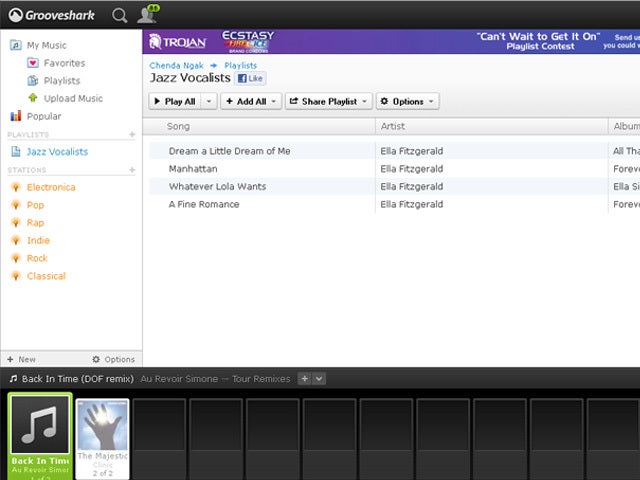Open the user profile icon with badge
The width and height of the screenshot is (640, 480).
point(148,14)
